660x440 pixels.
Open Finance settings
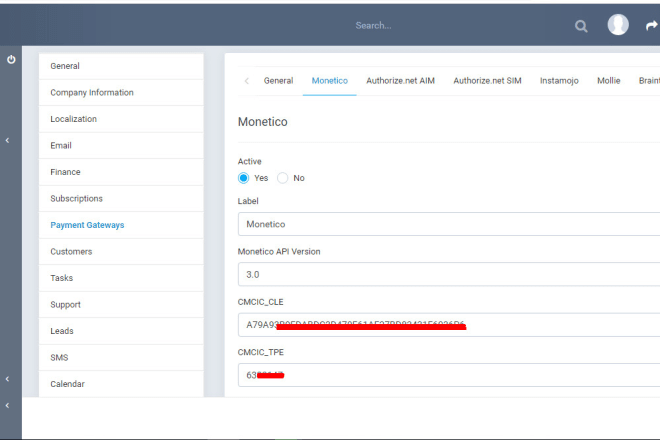click(121, 172)
